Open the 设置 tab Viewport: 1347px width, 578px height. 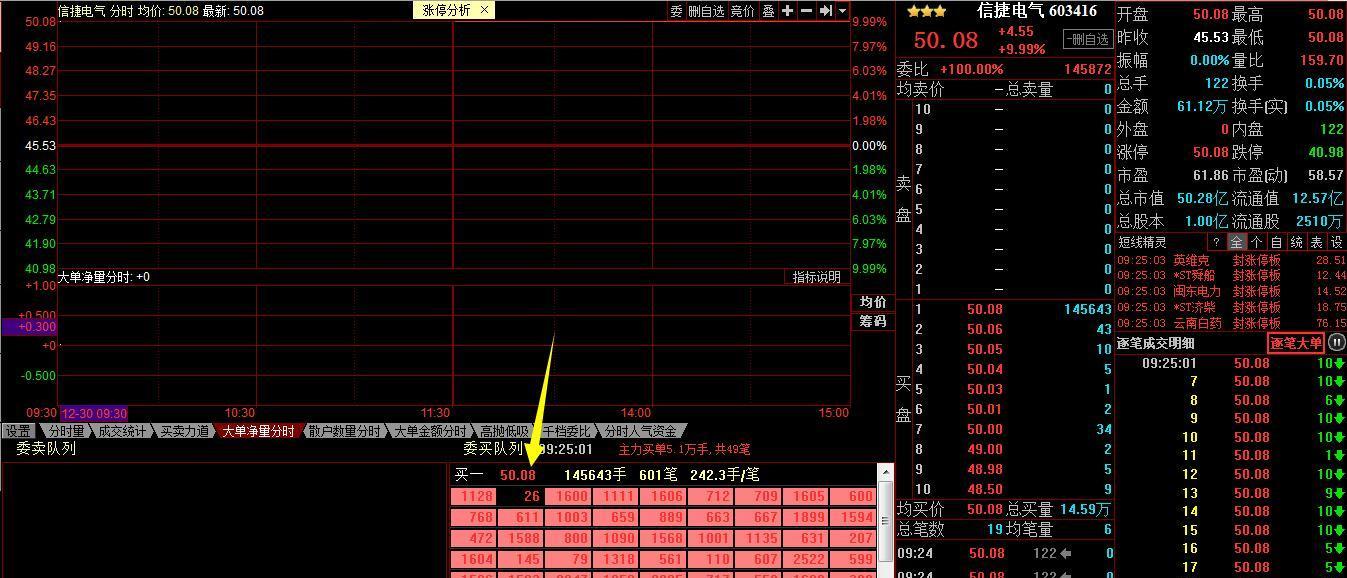coord(17,431)
